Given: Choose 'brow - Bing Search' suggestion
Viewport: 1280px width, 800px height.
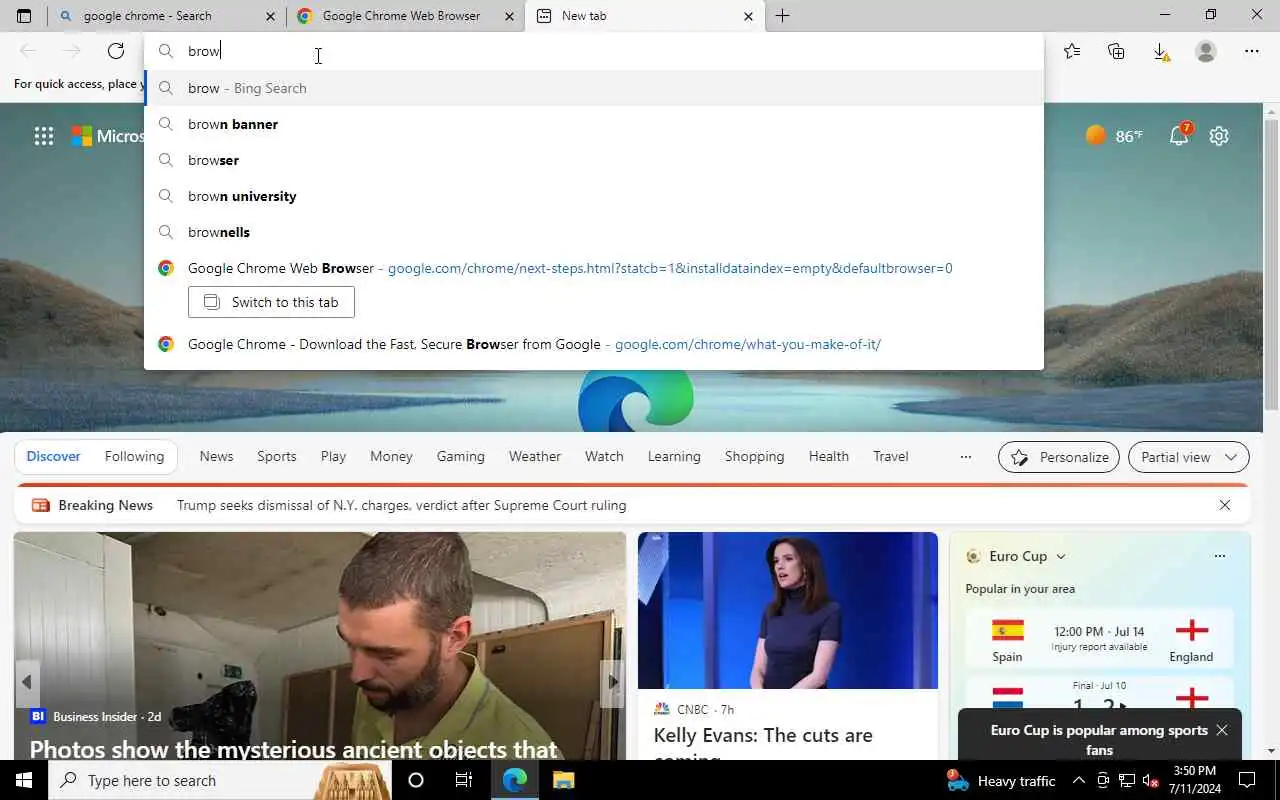Looking at the screenshot, I should 594,88.
